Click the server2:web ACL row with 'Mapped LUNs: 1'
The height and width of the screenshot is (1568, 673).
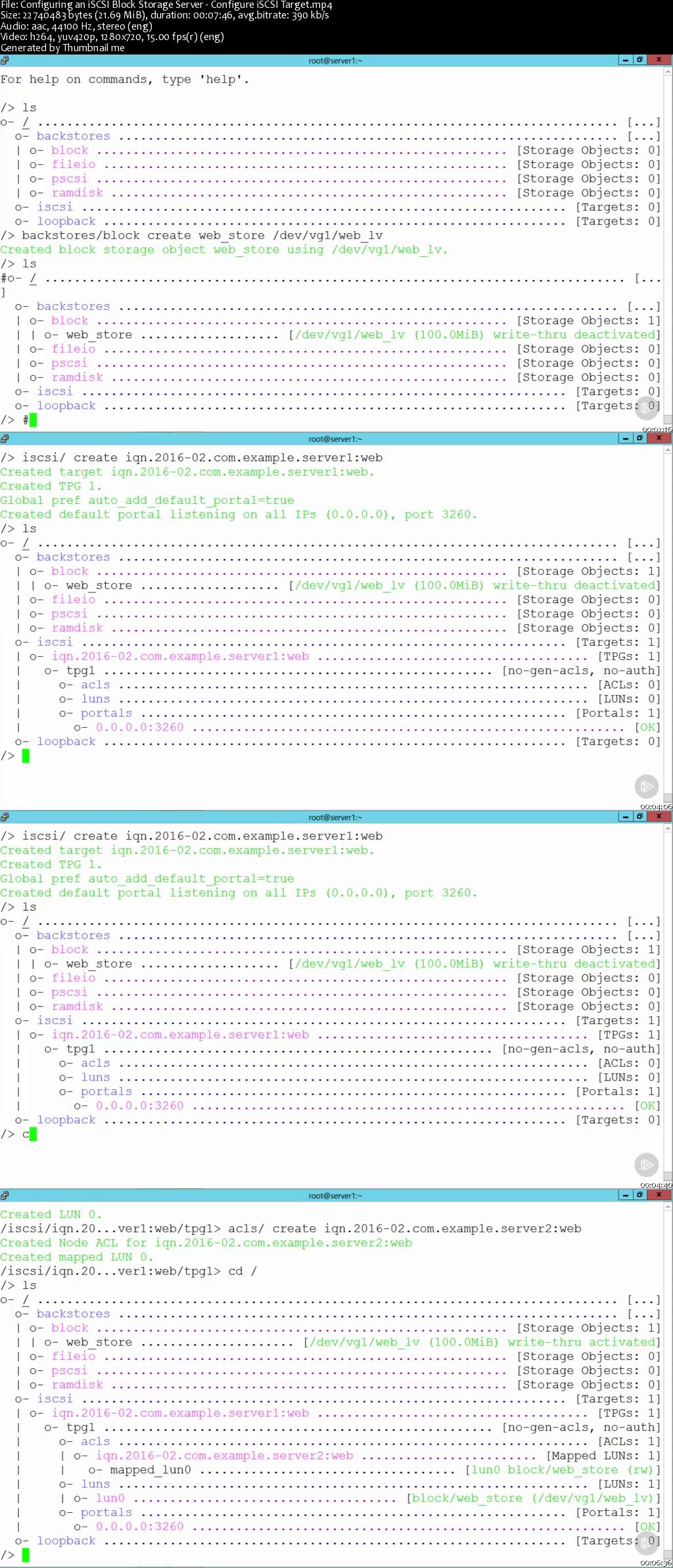[366, 1456]
